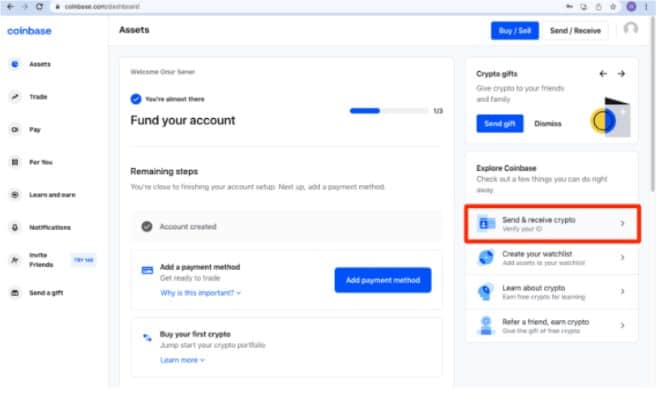Expand the 'Learn more' dropdown
Screen dimensions: 656x393
(182, 360)
